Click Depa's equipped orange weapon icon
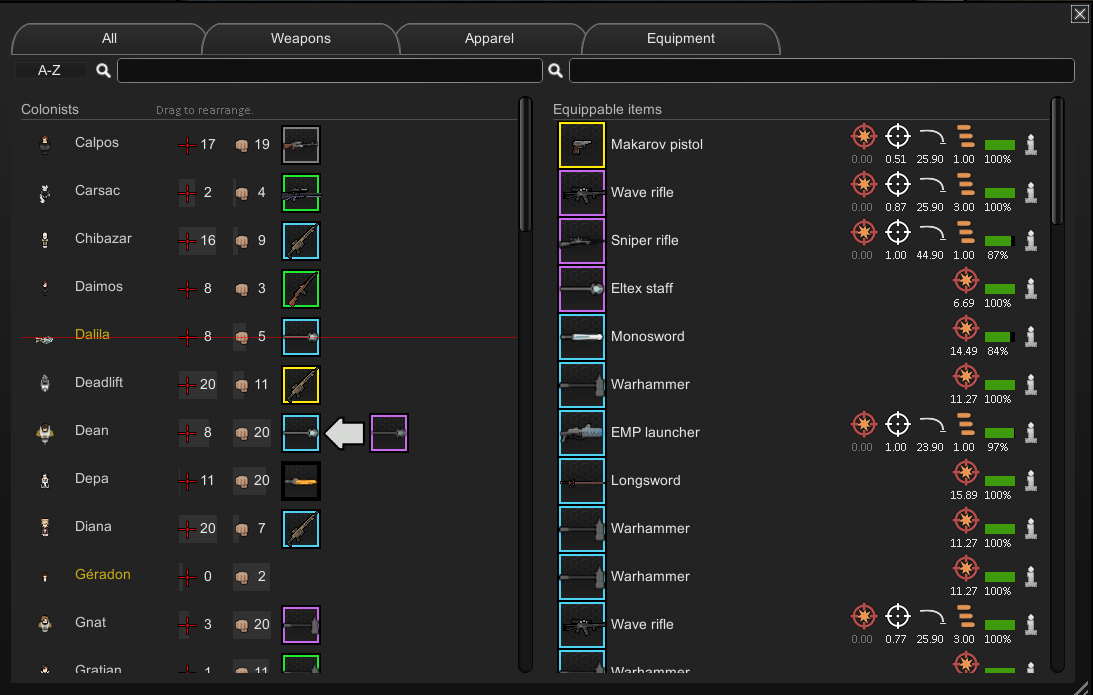This screenshot has width=1093, height=695. 301,481
